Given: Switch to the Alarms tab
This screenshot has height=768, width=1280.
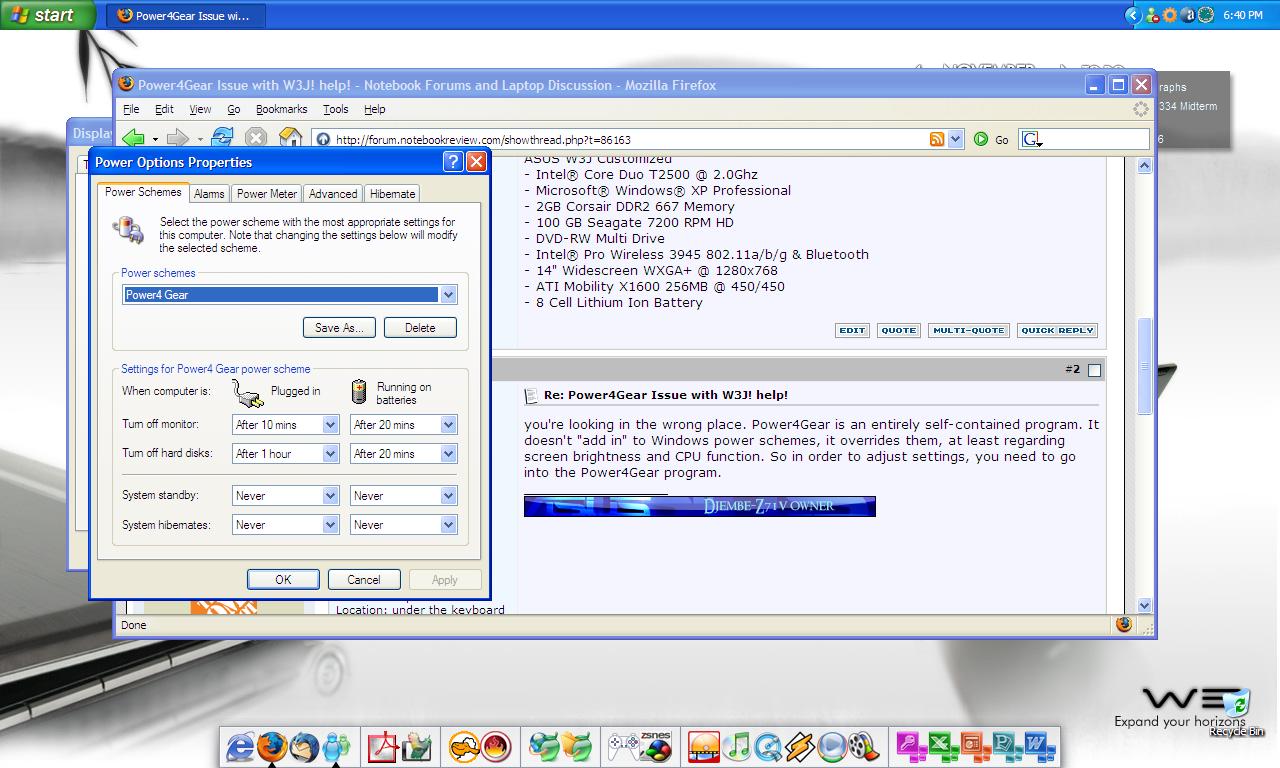Looking at the screenshot, I should pyautogui.click(x=209, y=194).
